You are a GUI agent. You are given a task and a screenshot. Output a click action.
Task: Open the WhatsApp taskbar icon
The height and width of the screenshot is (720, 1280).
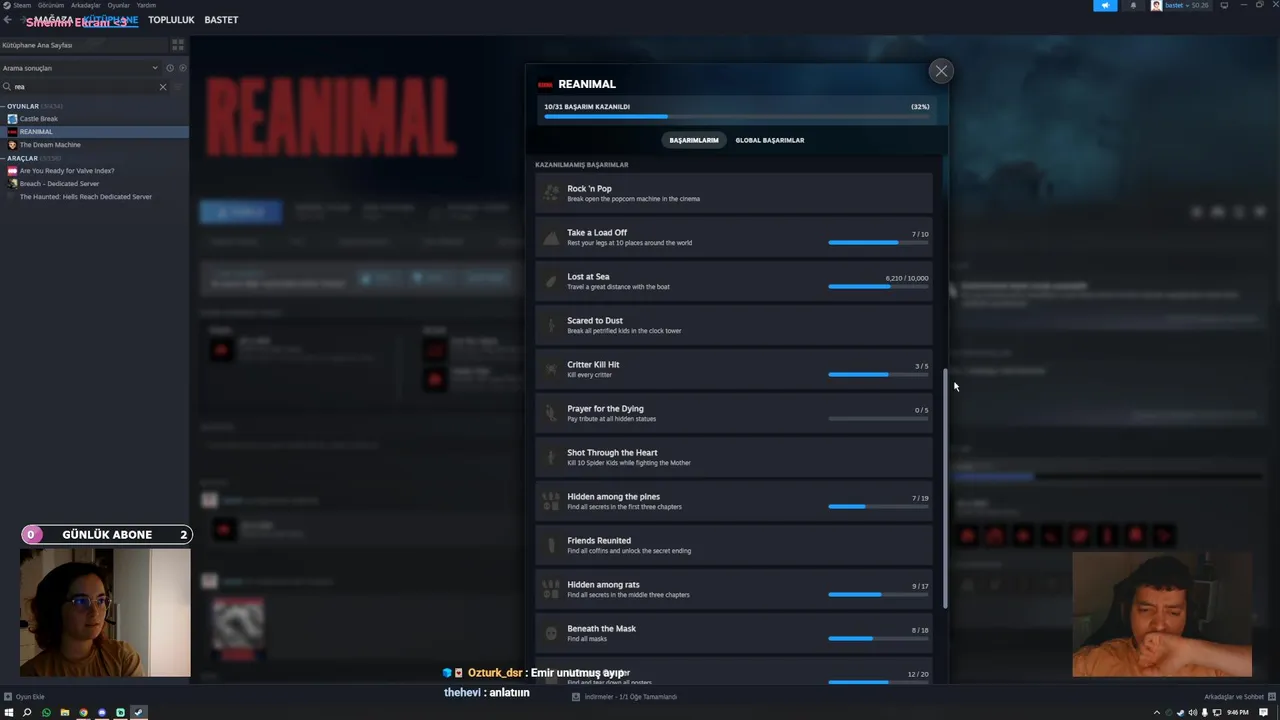pyautogui.click(x=46, y=713)
